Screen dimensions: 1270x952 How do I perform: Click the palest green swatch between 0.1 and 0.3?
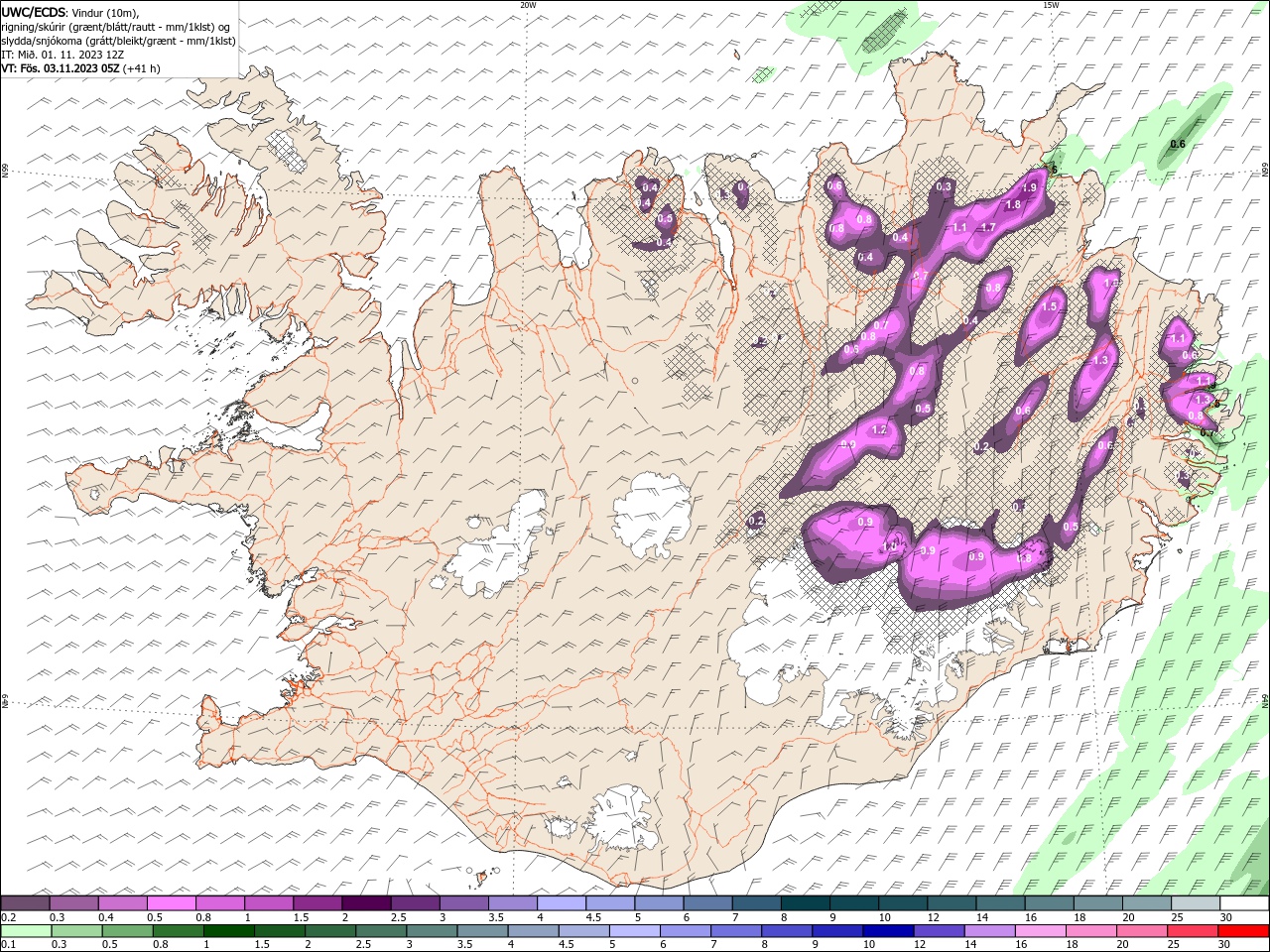[x=26, y=931]
